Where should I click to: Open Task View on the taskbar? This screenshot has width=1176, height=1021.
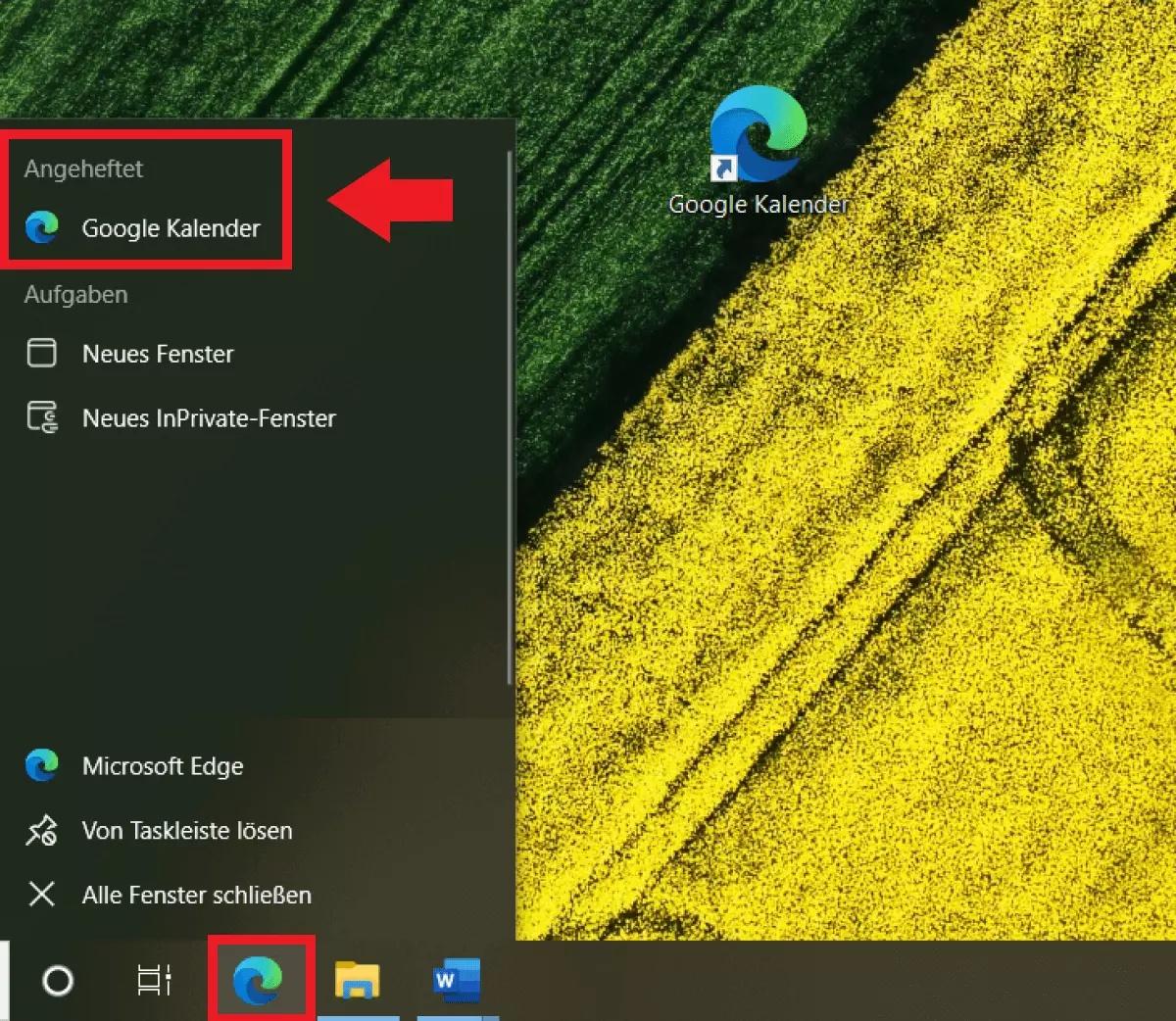point(155,980)
